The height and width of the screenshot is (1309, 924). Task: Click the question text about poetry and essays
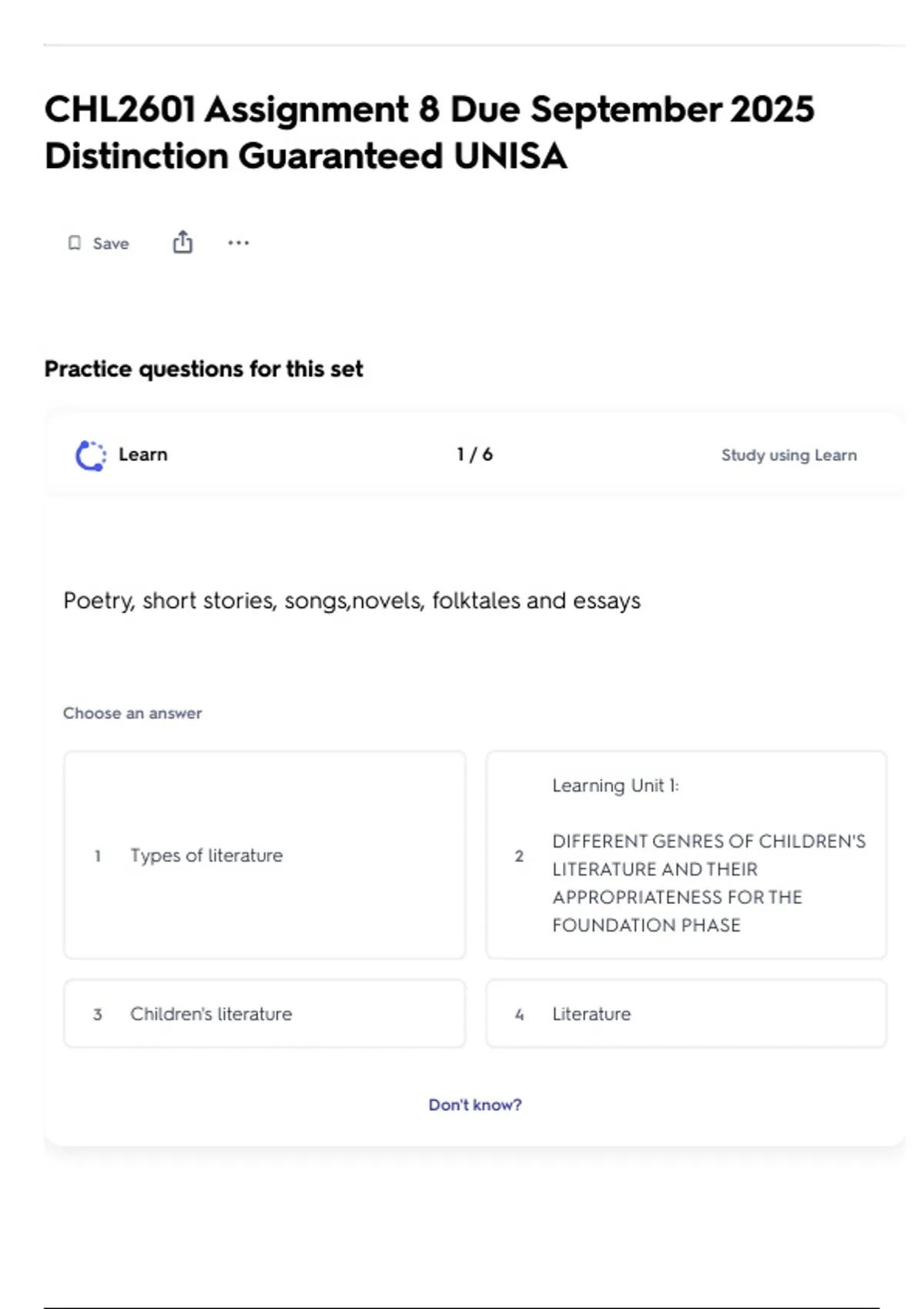tap(352, 601)
